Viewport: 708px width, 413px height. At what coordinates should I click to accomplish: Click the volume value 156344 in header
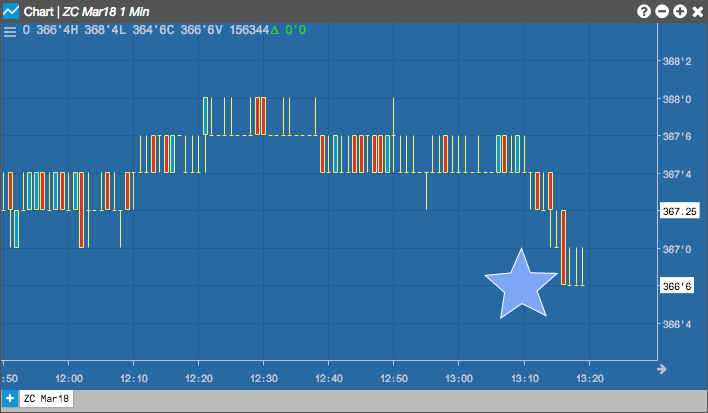(x=249, y=30)
